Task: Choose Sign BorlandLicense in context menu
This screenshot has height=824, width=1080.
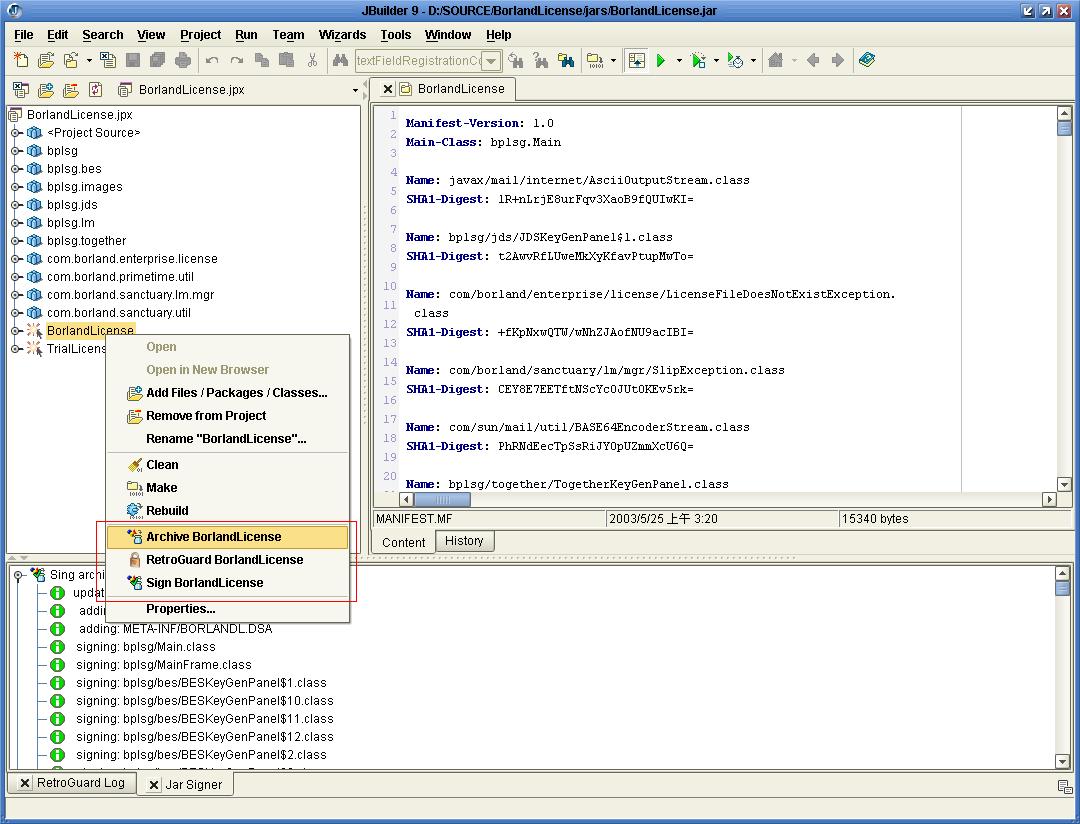Action: (204, 583)
